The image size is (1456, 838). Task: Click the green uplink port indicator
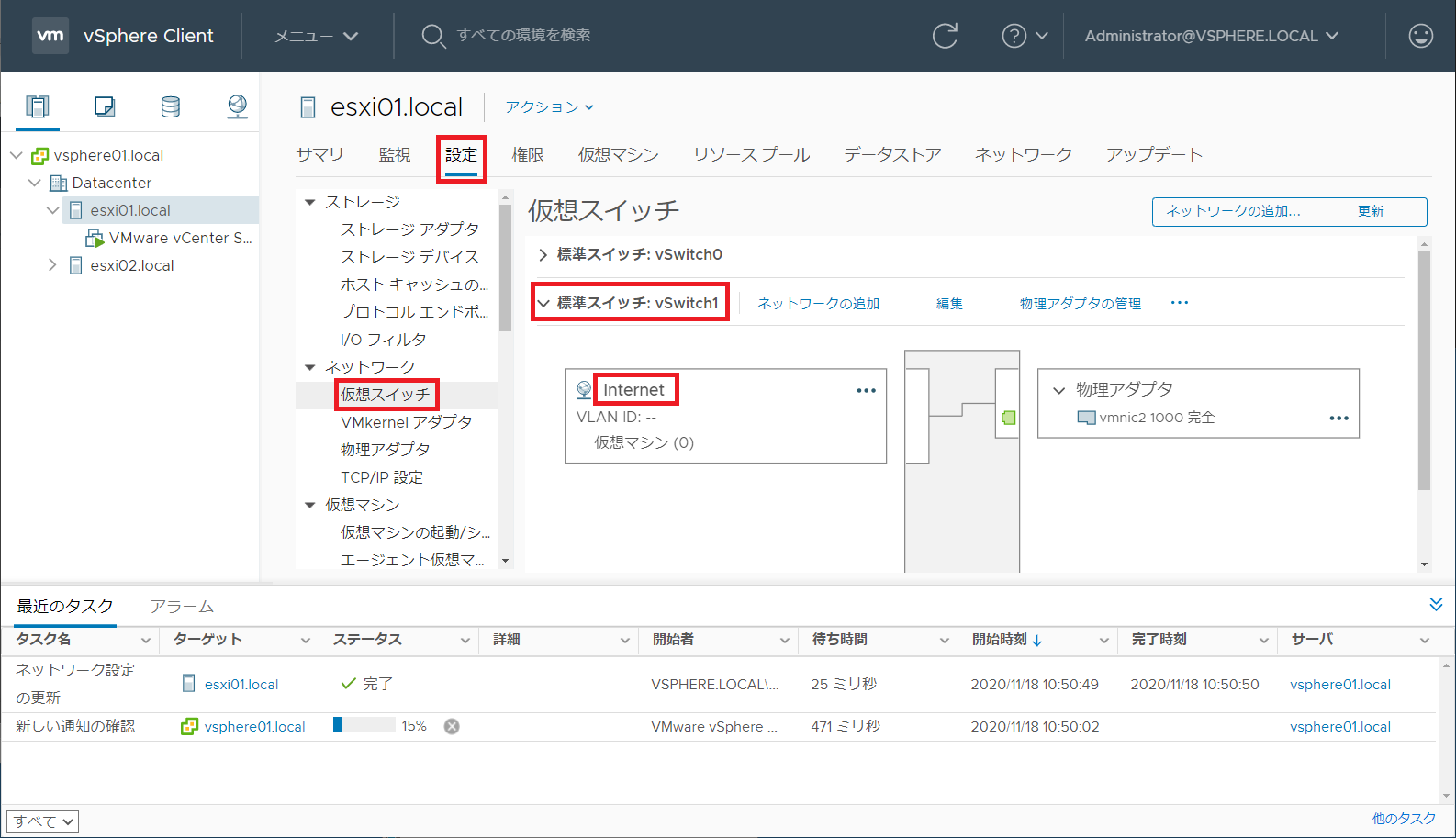1008,418
